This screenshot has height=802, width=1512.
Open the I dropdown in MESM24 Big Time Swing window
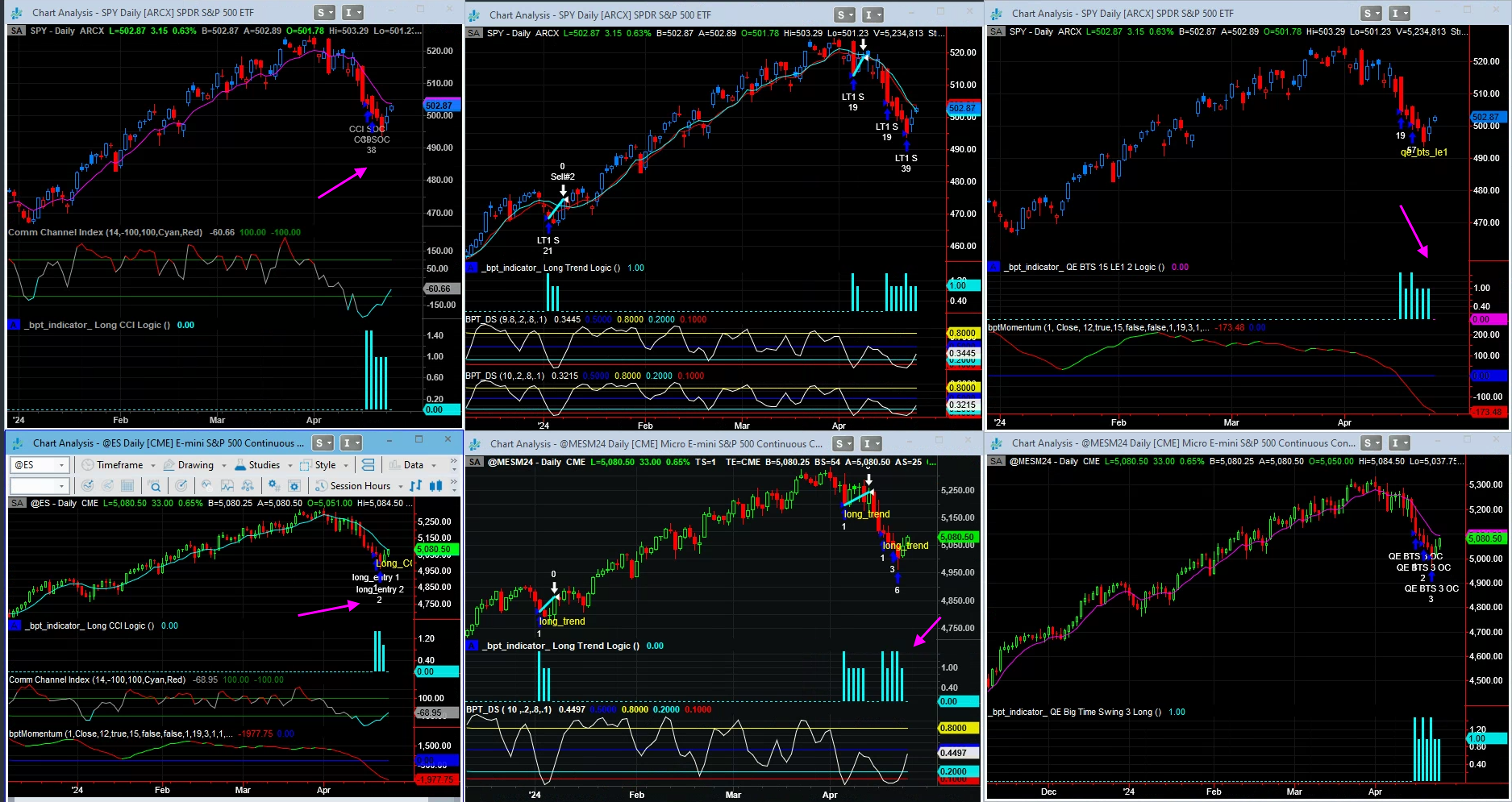coord(1398,443)
